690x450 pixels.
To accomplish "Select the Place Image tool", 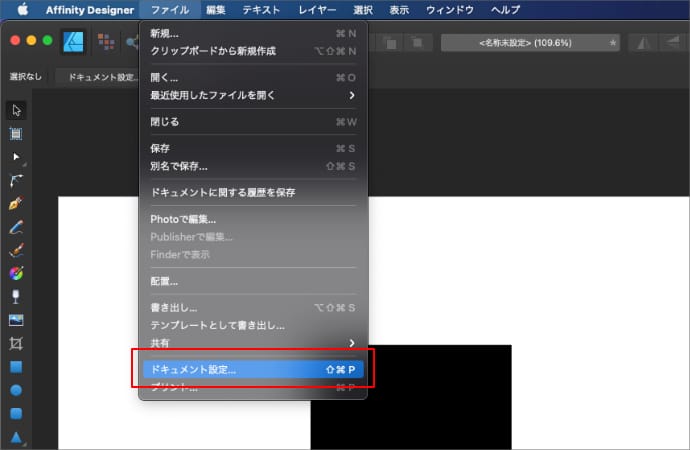I will (16, 320).
